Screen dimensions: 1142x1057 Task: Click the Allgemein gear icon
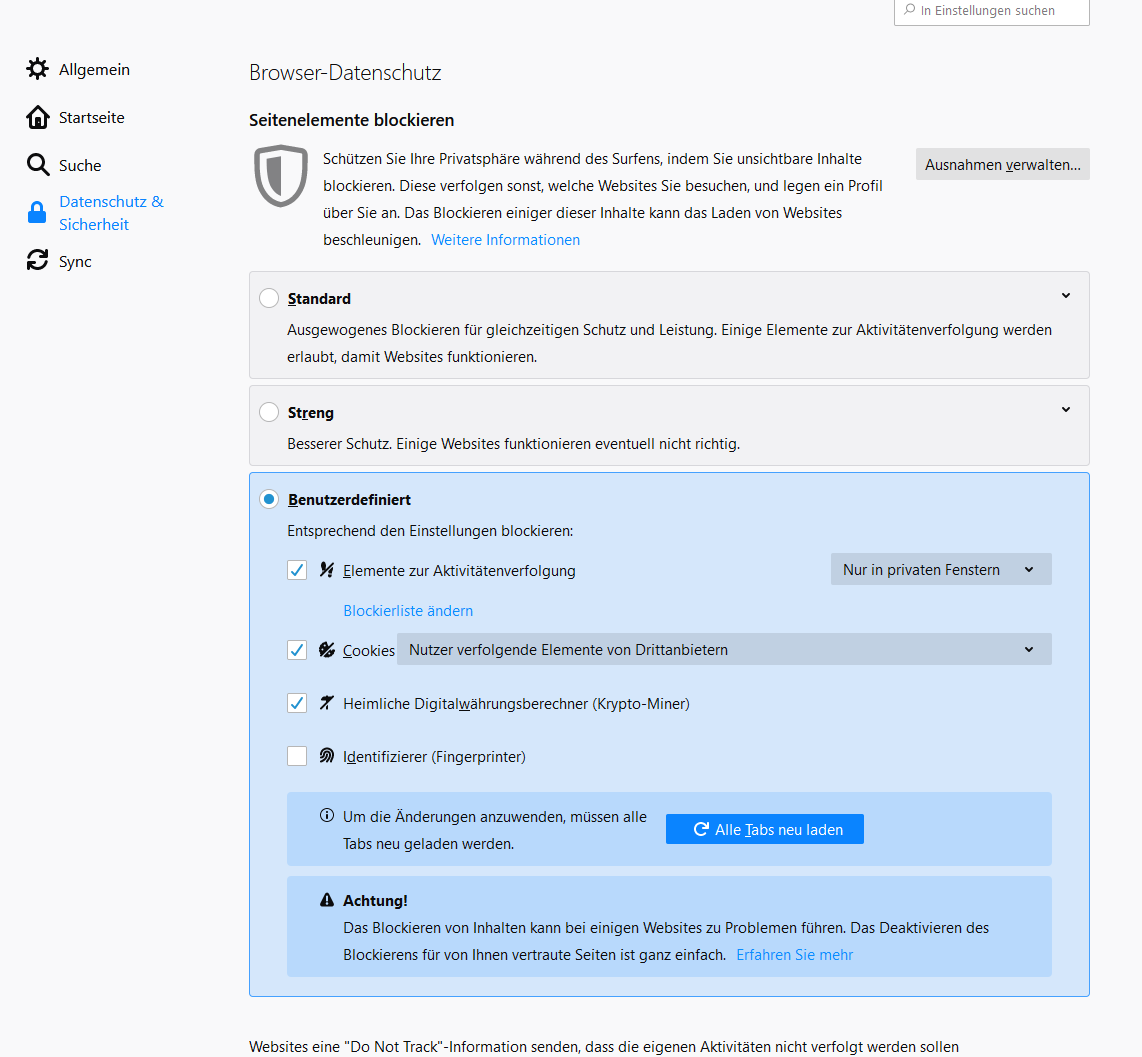[x=37, y=69]
